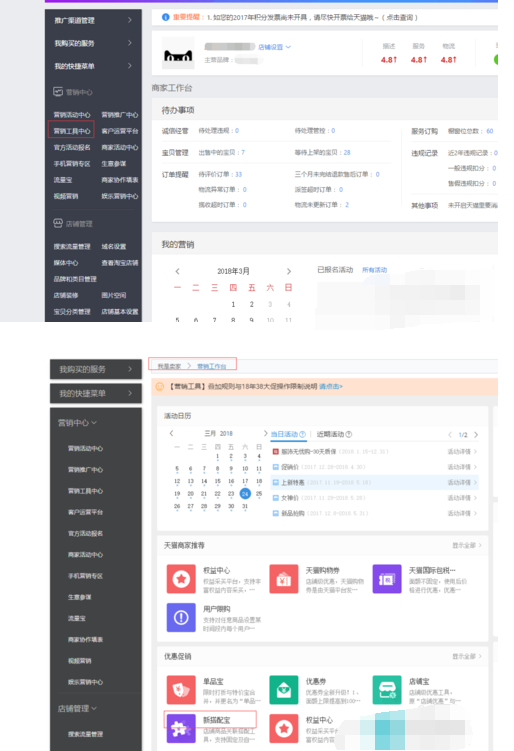Viewport: 514px width, 751px height.
Task: Collapse the 店铺管理 section in lower sidebar
Action: [77, 708]
